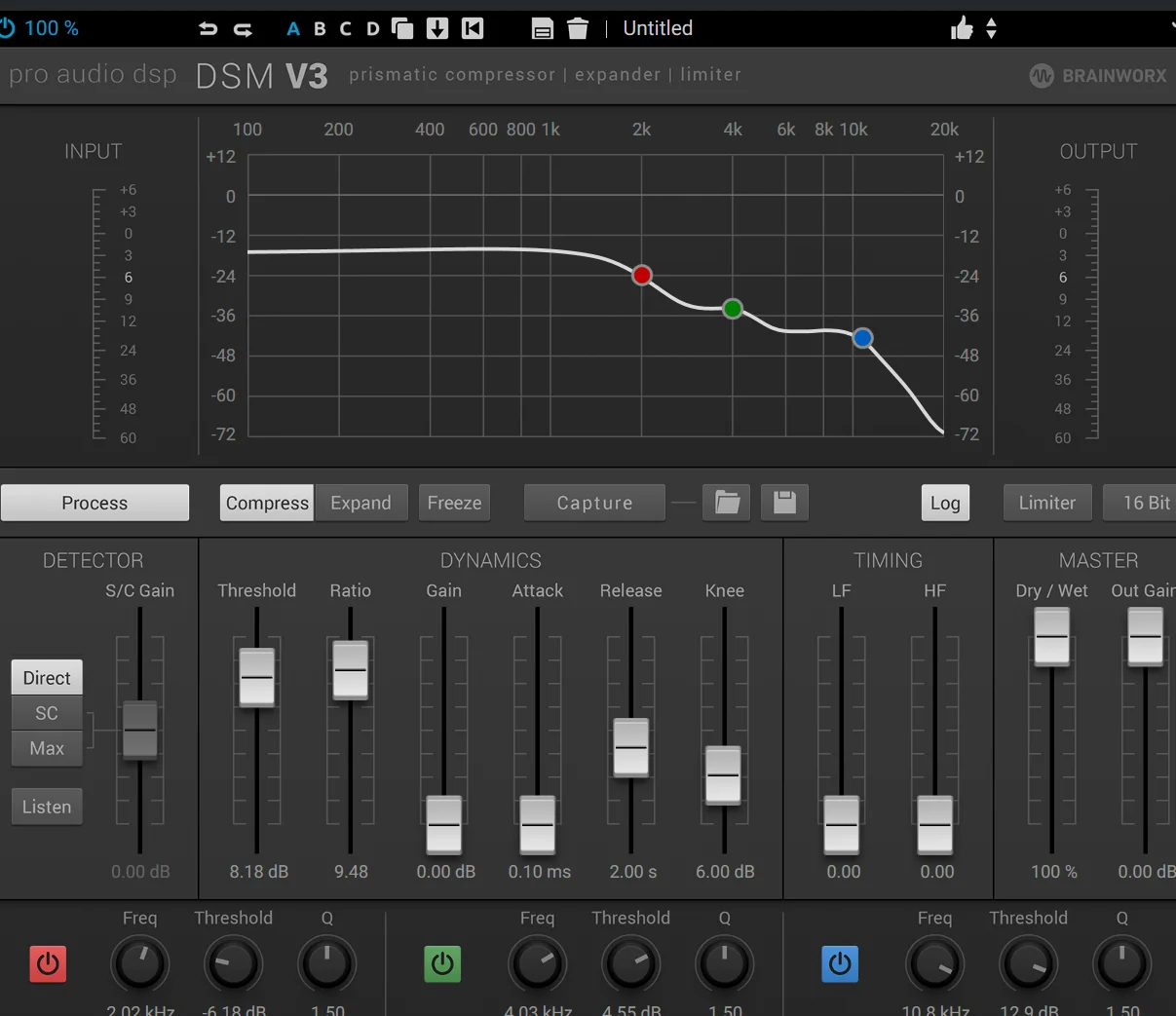Click the reset arrow icon in the toolbar
Screen dimensions: 1176x1016
[x=473, y=28]
